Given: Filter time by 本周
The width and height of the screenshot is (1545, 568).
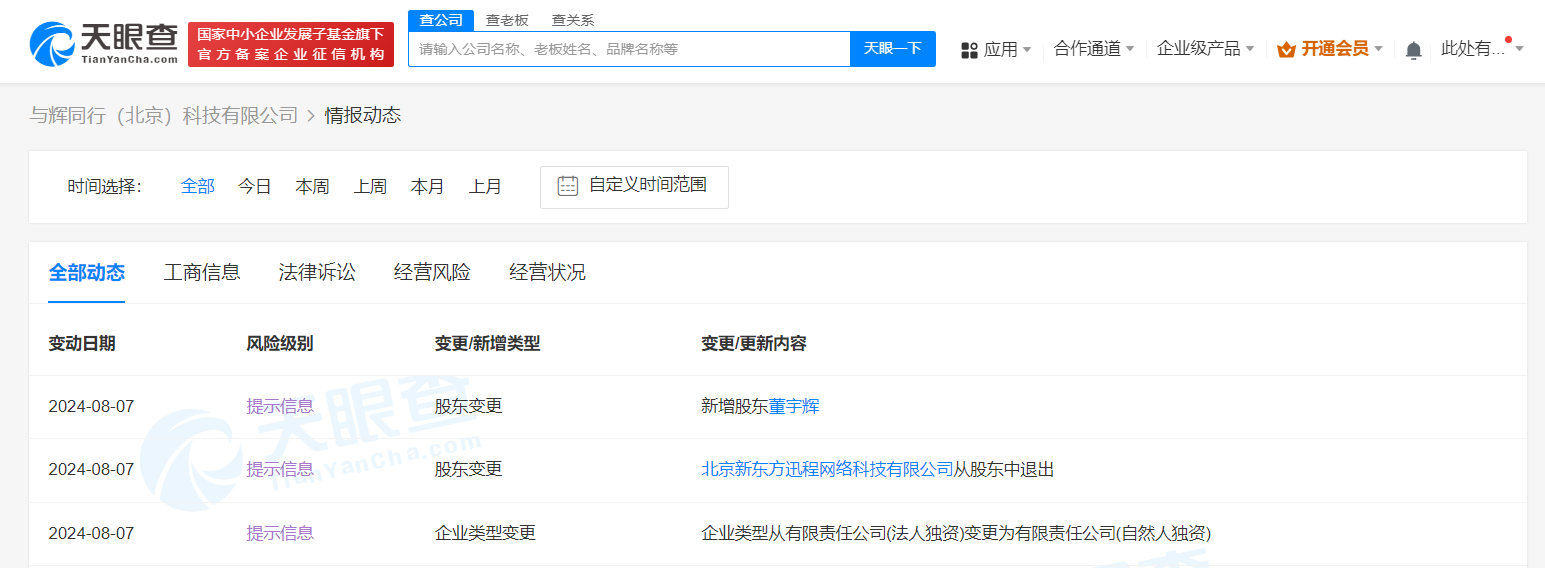Looking at the screenshot, I should [x=312, y=187].
